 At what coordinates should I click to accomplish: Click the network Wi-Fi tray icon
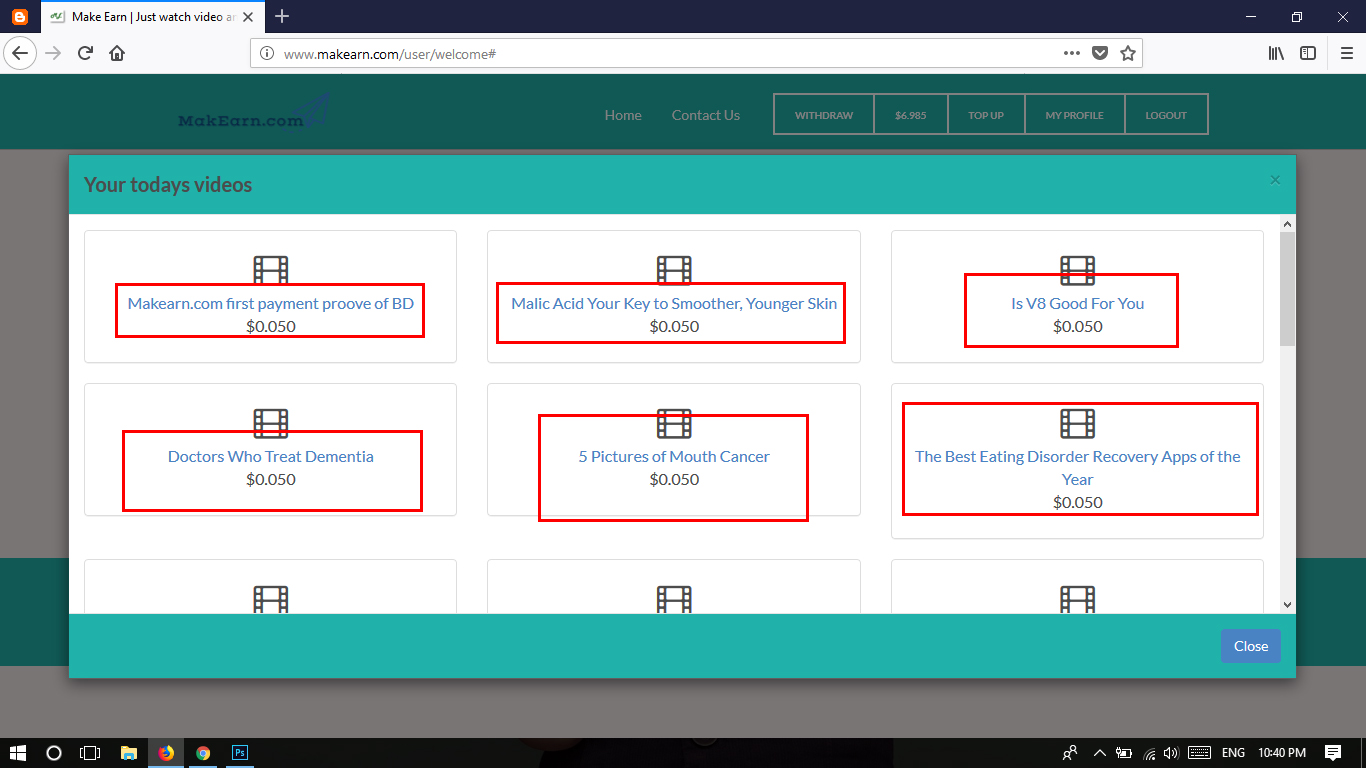[x=1149, y=753]
